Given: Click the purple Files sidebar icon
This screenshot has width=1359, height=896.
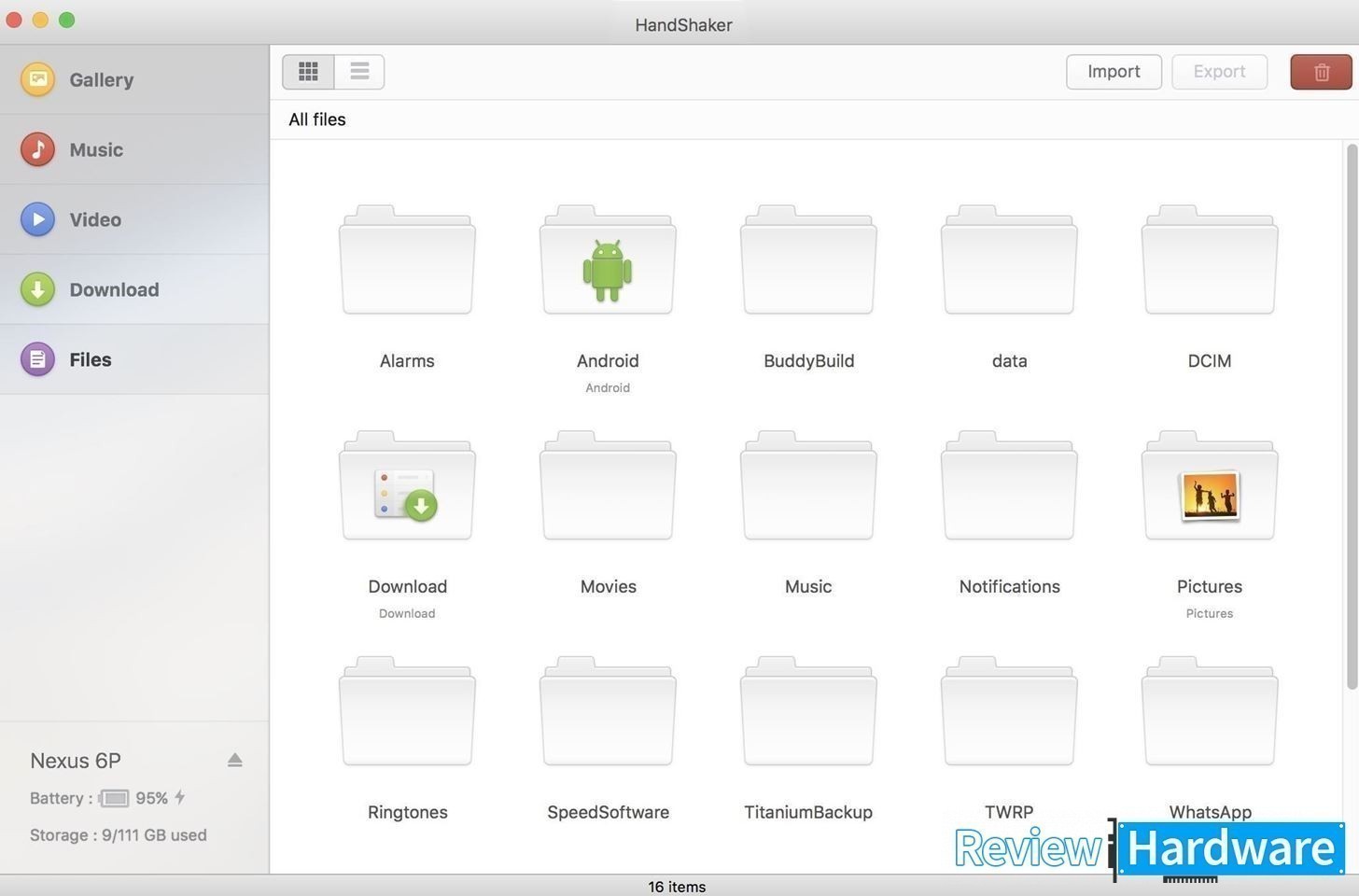Looking at the screenshot, I should click(x=37, y=359).
